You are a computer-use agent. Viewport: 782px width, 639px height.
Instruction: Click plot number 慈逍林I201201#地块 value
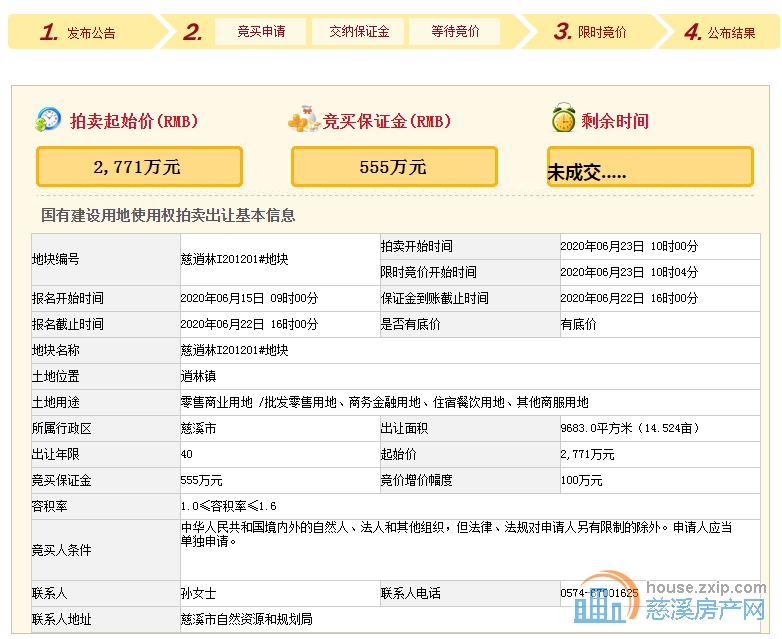point(234,259)
